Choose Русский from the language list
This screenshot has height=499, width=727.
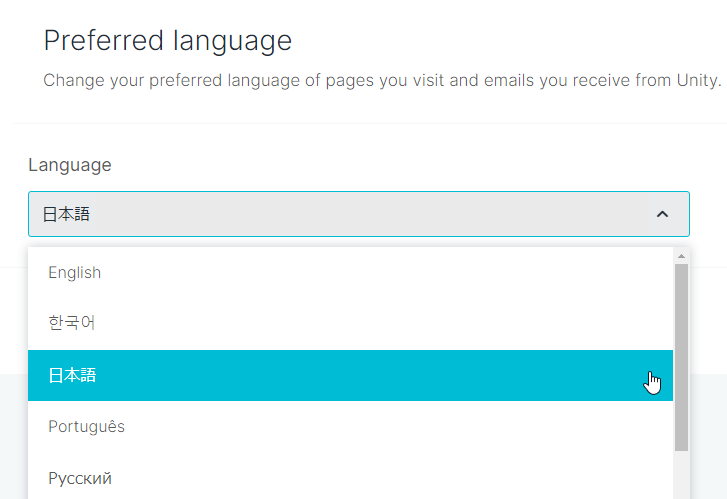(80, 478)
